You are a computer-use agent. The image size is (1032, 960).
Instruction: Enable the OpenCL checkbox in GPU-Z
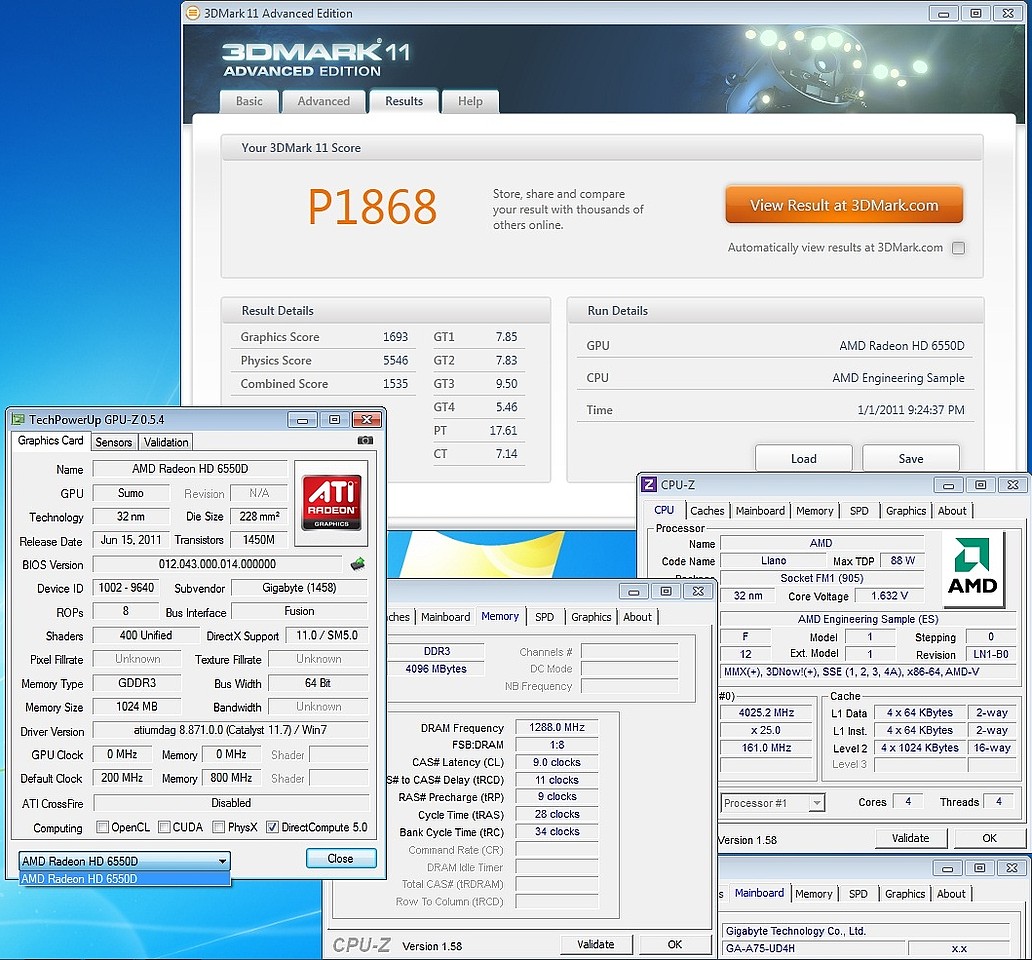[102, 827]
